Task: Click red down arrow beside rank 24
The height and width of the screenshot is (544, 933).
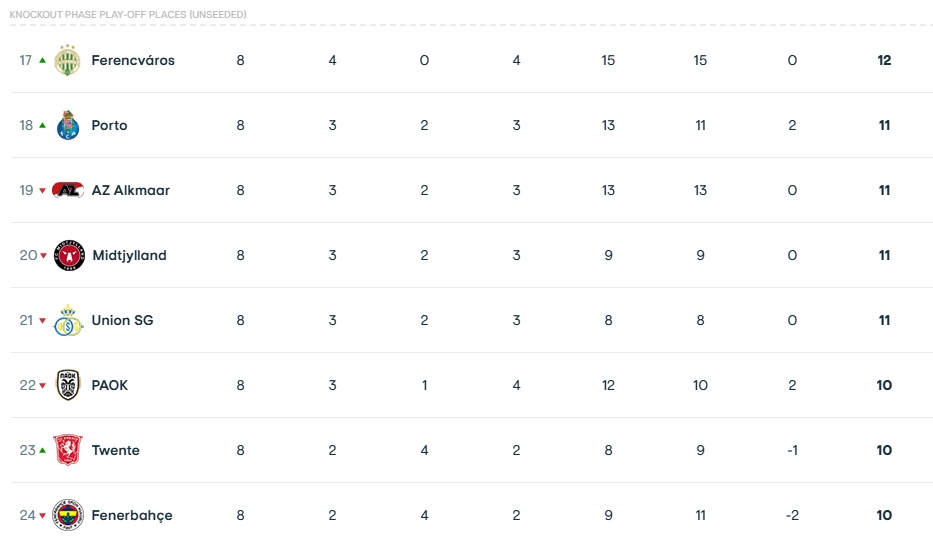Action: tap(42, 515)
